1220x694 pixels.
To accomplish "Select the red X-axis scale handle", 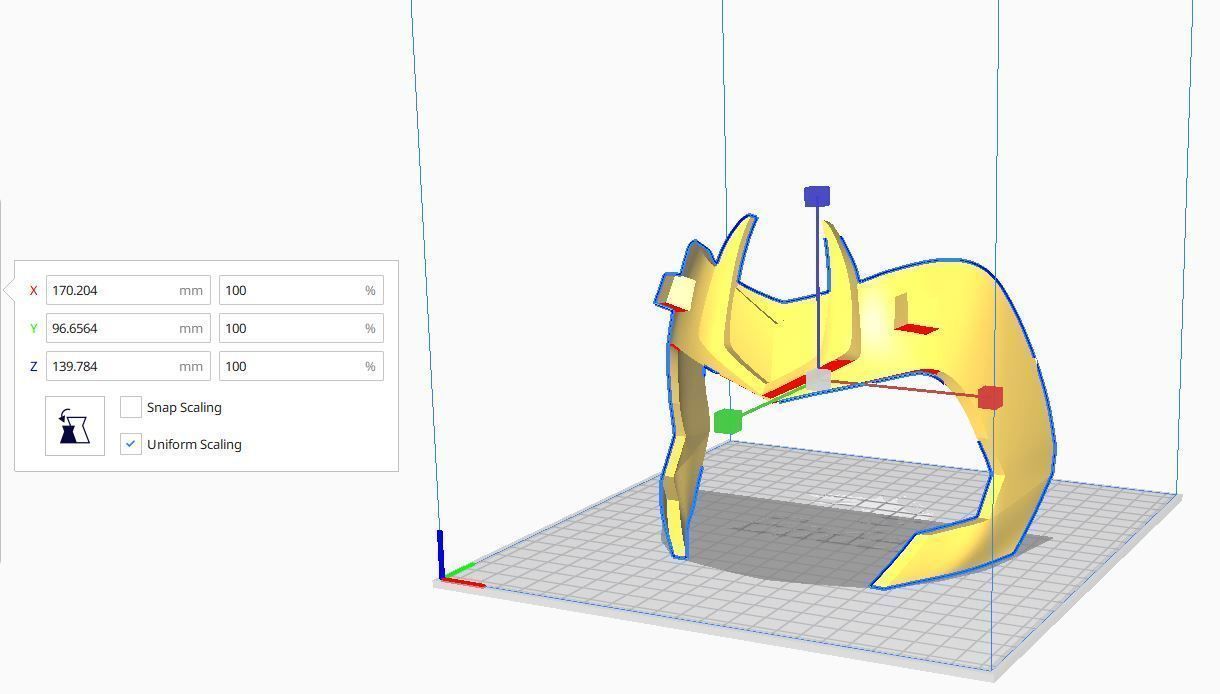I will click(990, 398).
